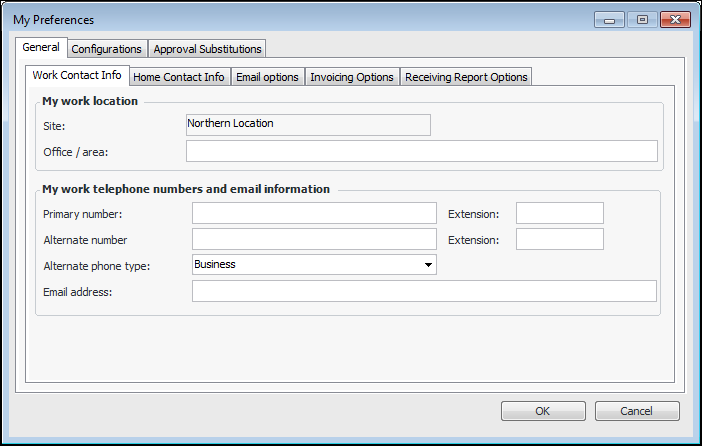Close the My Preferences dialog
702x446 pixels.
pos(676,19)
